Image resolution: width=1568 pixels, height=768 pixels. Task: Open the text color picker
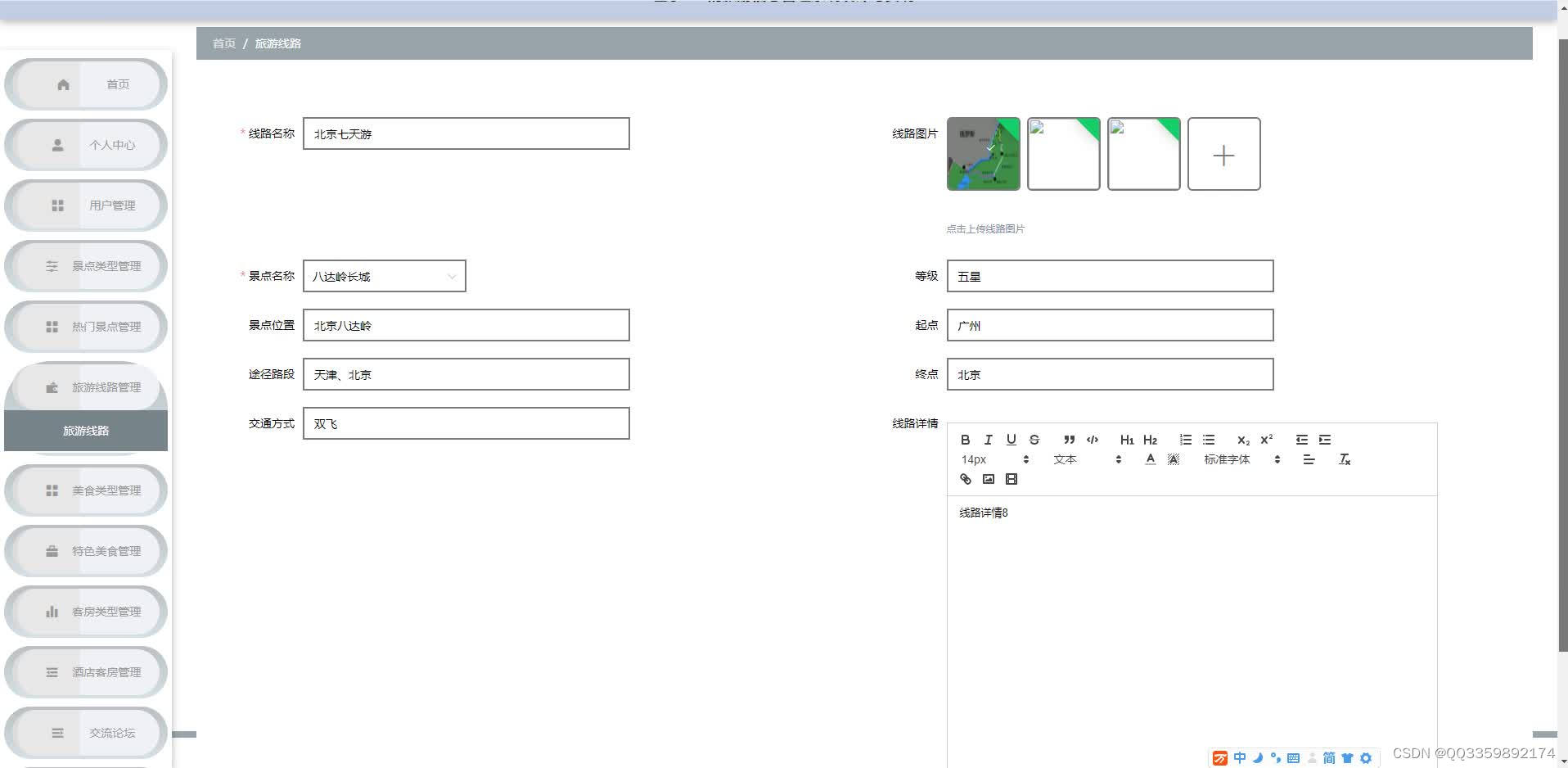[x=1150, y=459]
